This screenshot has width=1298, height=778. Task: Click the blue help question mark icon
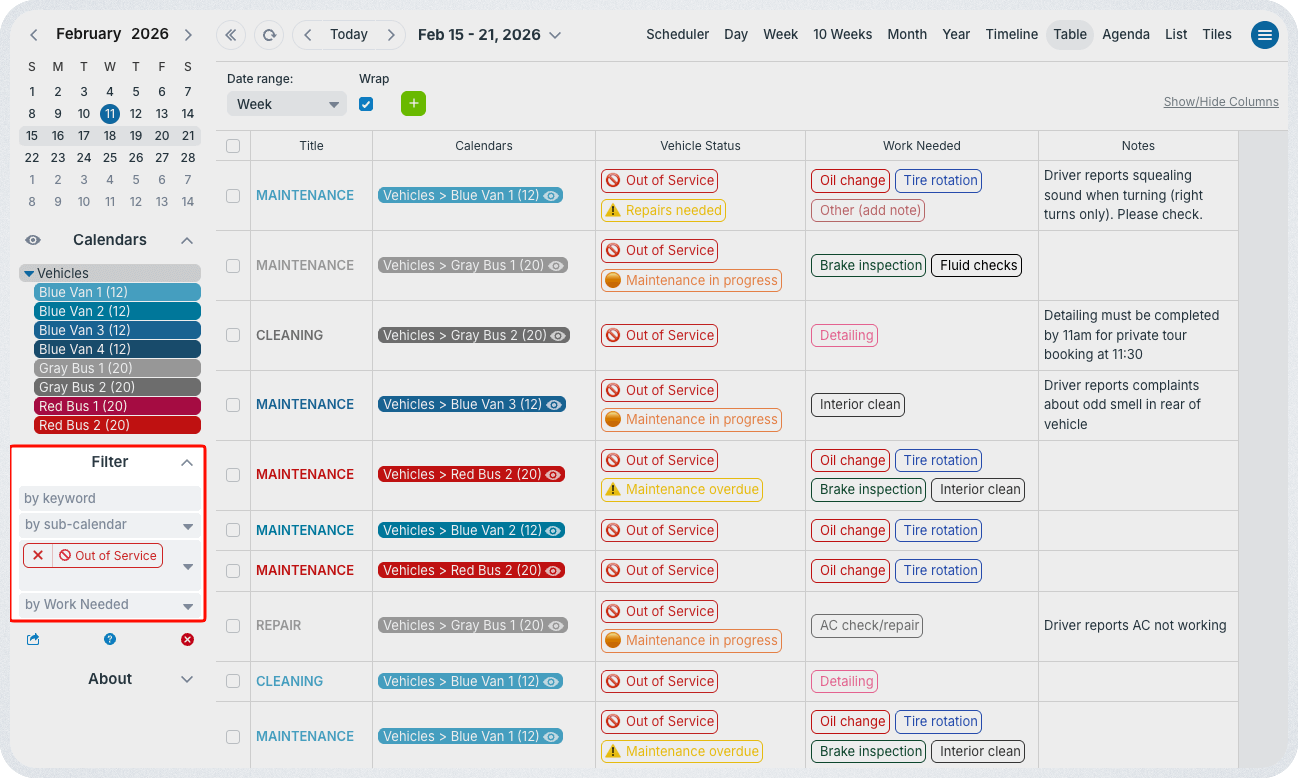(x=110, y=639)
